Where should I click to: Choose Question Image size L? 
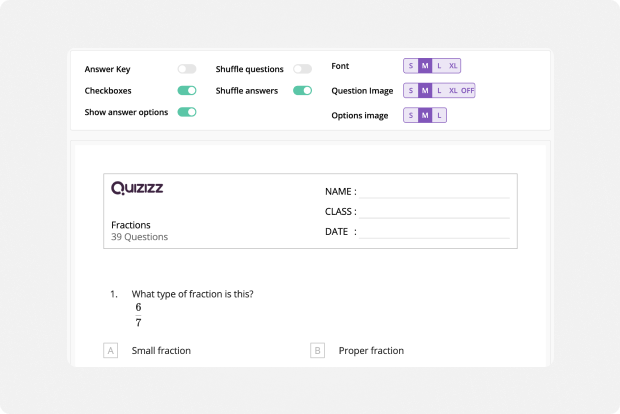pos(439,91)
